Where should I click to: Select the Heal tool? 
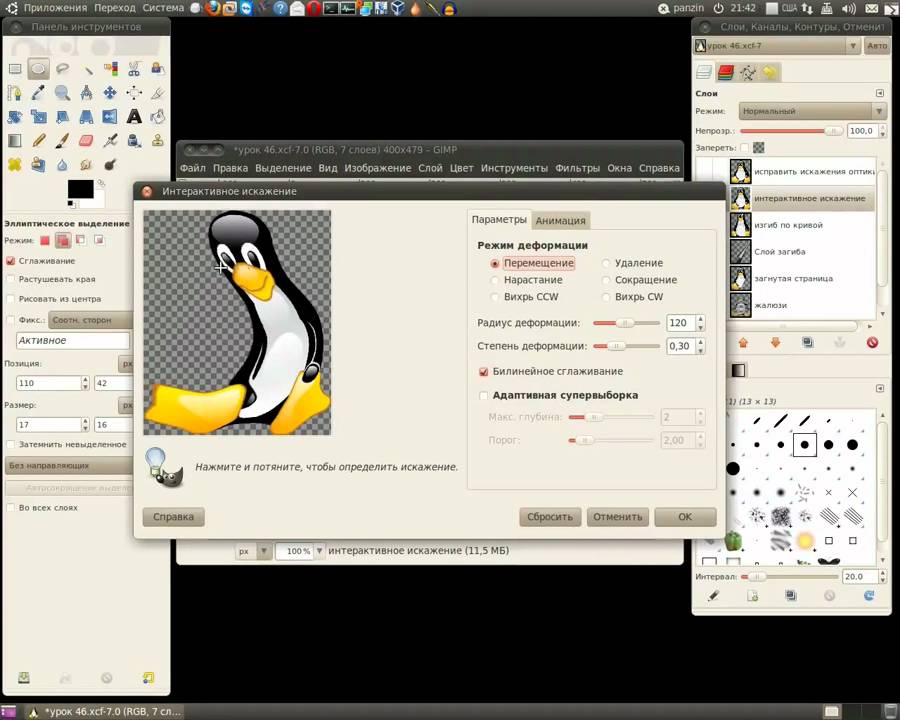[15, 165]
